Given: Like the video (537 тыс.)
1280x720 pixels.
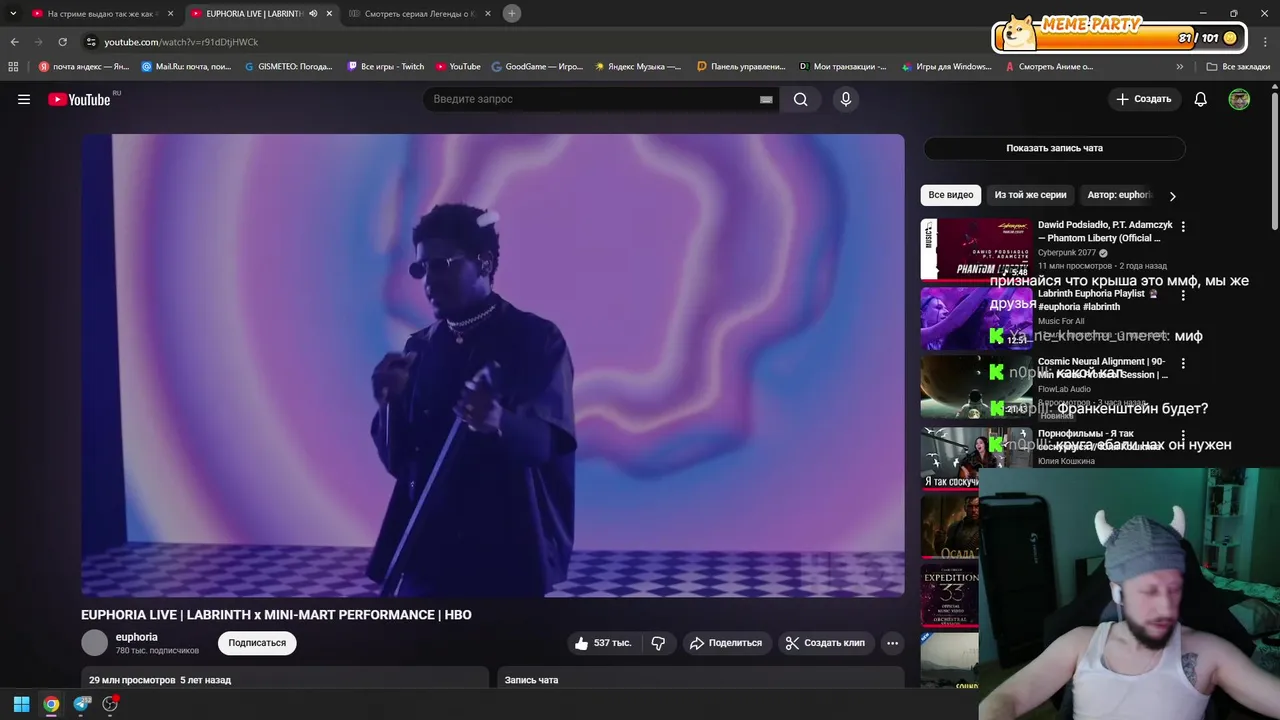Looking at the screenshot, I should (x=603, y=643).
